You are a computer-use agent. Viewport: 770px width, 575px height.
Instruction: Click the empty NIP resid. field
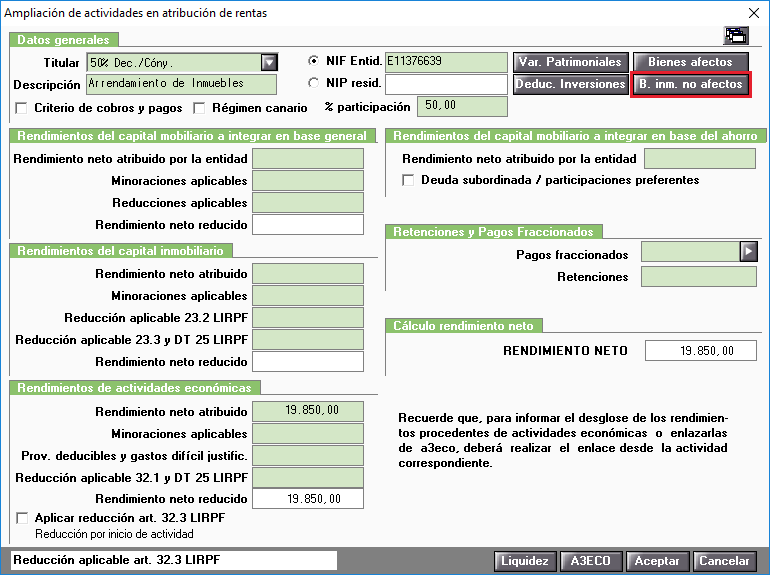pyautogui.click(x=446, y=84)
